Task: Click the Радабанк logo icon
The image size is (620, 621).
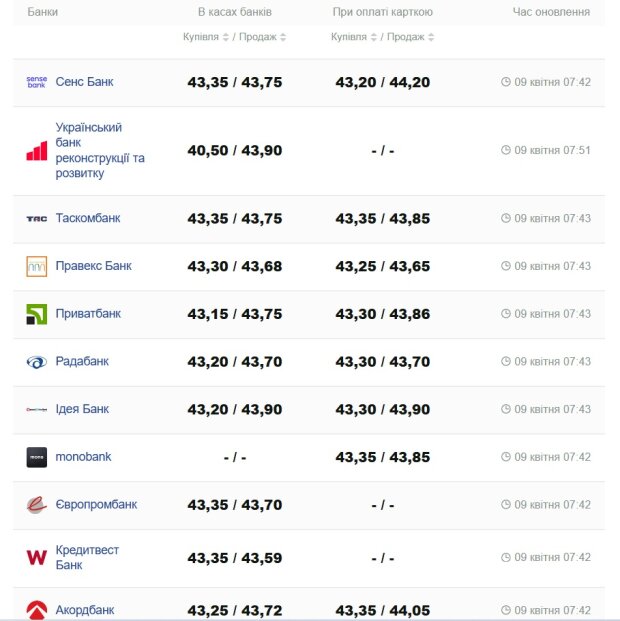Action: pyautogui.click(x=36, y=362)
